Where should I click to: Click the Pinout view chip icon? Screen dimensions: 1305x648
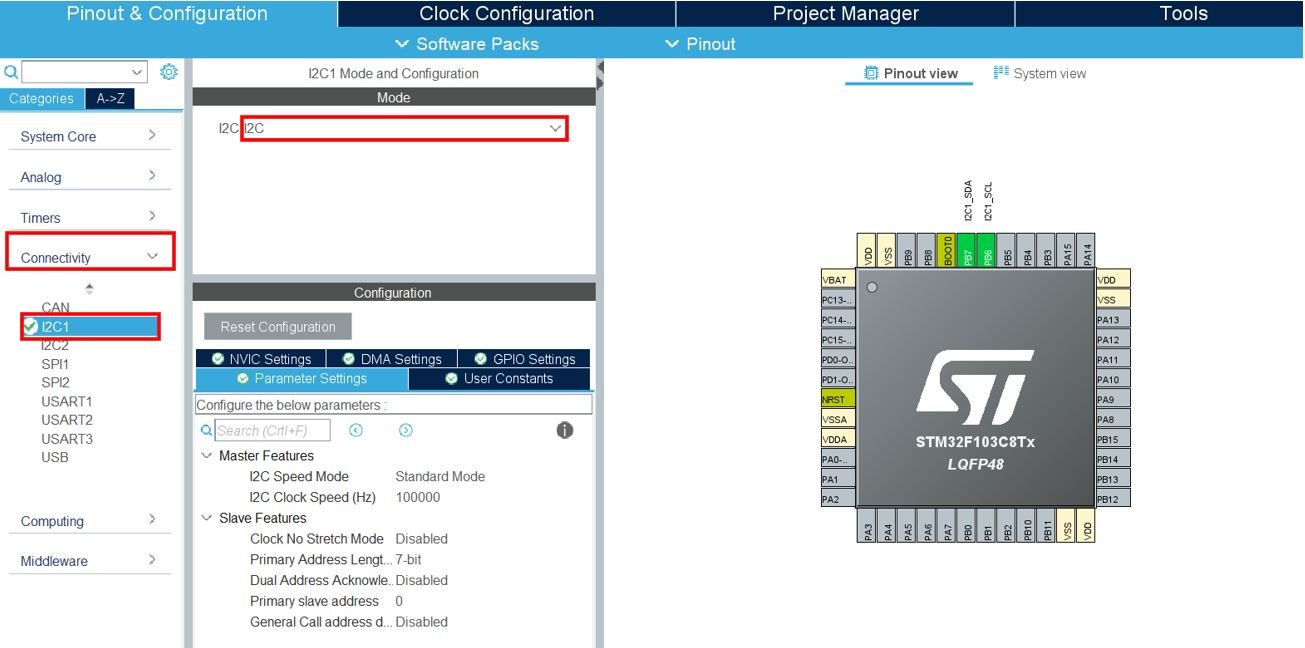coord(871,73)
